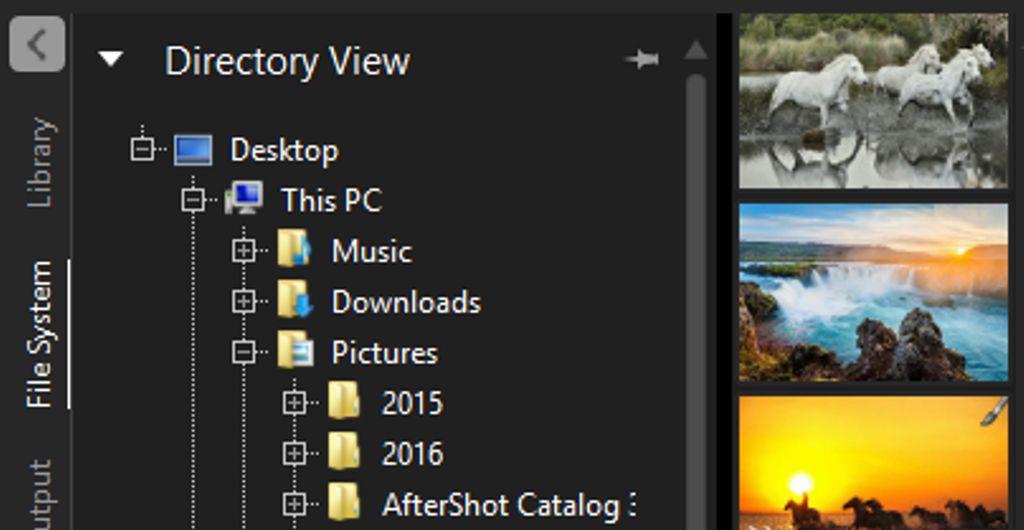Image resolution: width=1024 pixels, height=530 pixels.
Task: Click the Pictures folder icon
Action: pos(294,353)
